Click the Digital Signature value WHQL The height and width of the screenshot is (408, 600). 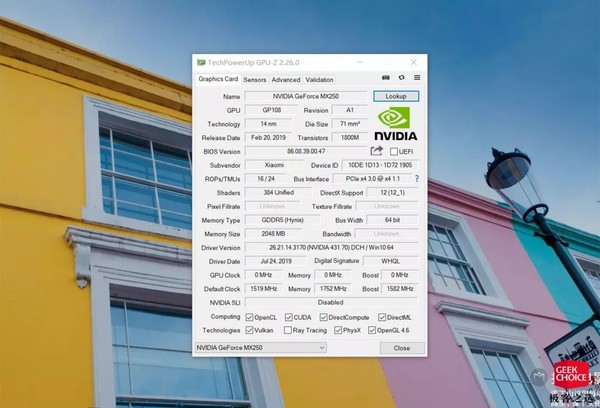(x=391, y=261)
